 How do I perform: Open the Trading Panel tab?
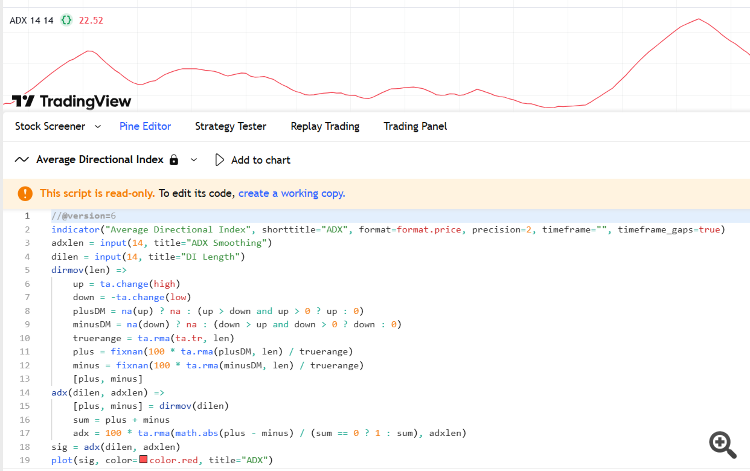tap(415, 126)
